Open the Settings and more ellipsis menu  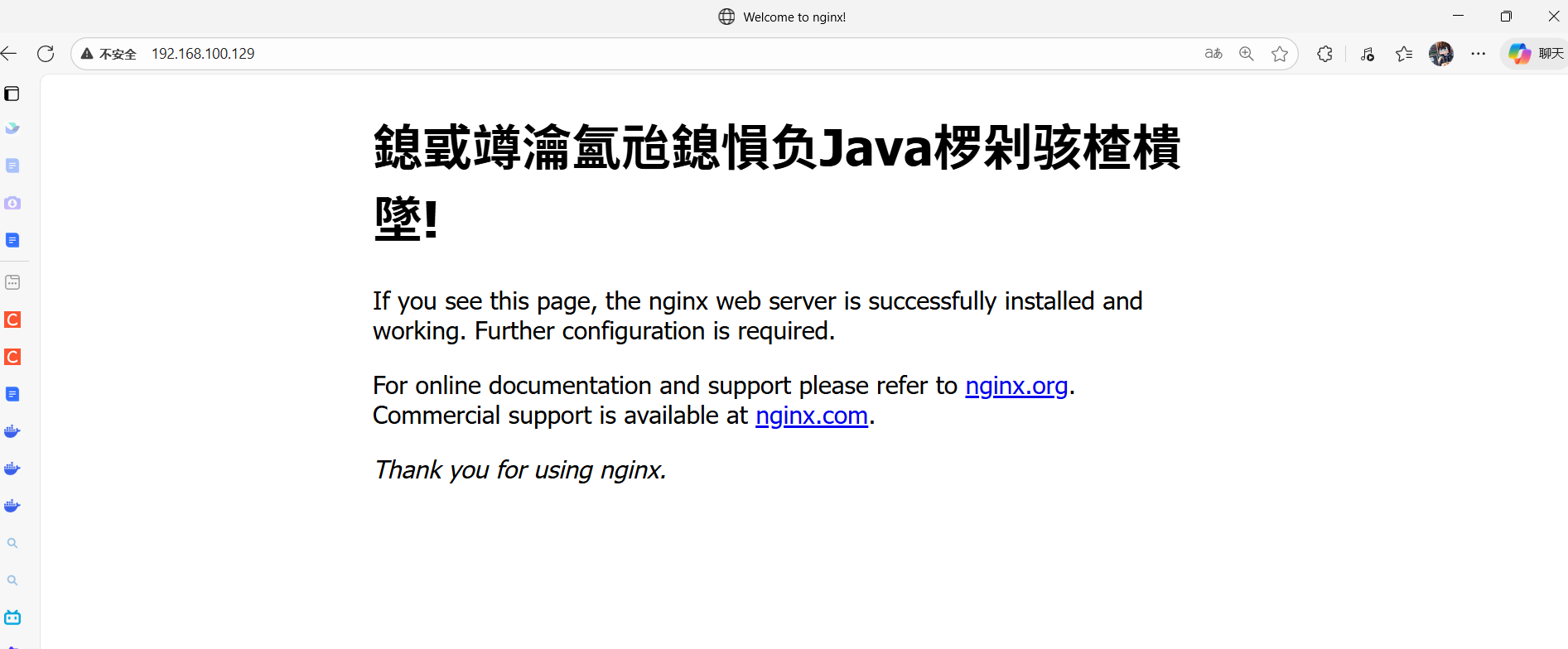tap(1479, 54)
